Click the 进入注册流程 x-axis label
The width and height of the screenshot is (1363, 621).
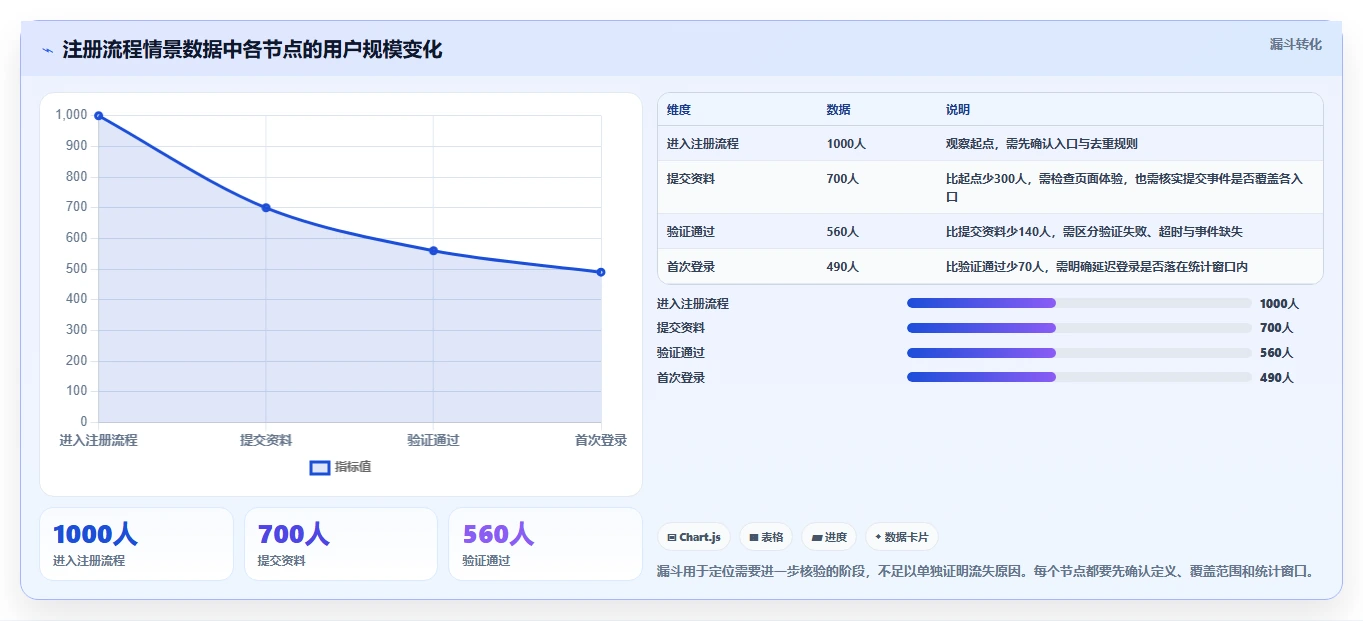[x=98, y=440]
